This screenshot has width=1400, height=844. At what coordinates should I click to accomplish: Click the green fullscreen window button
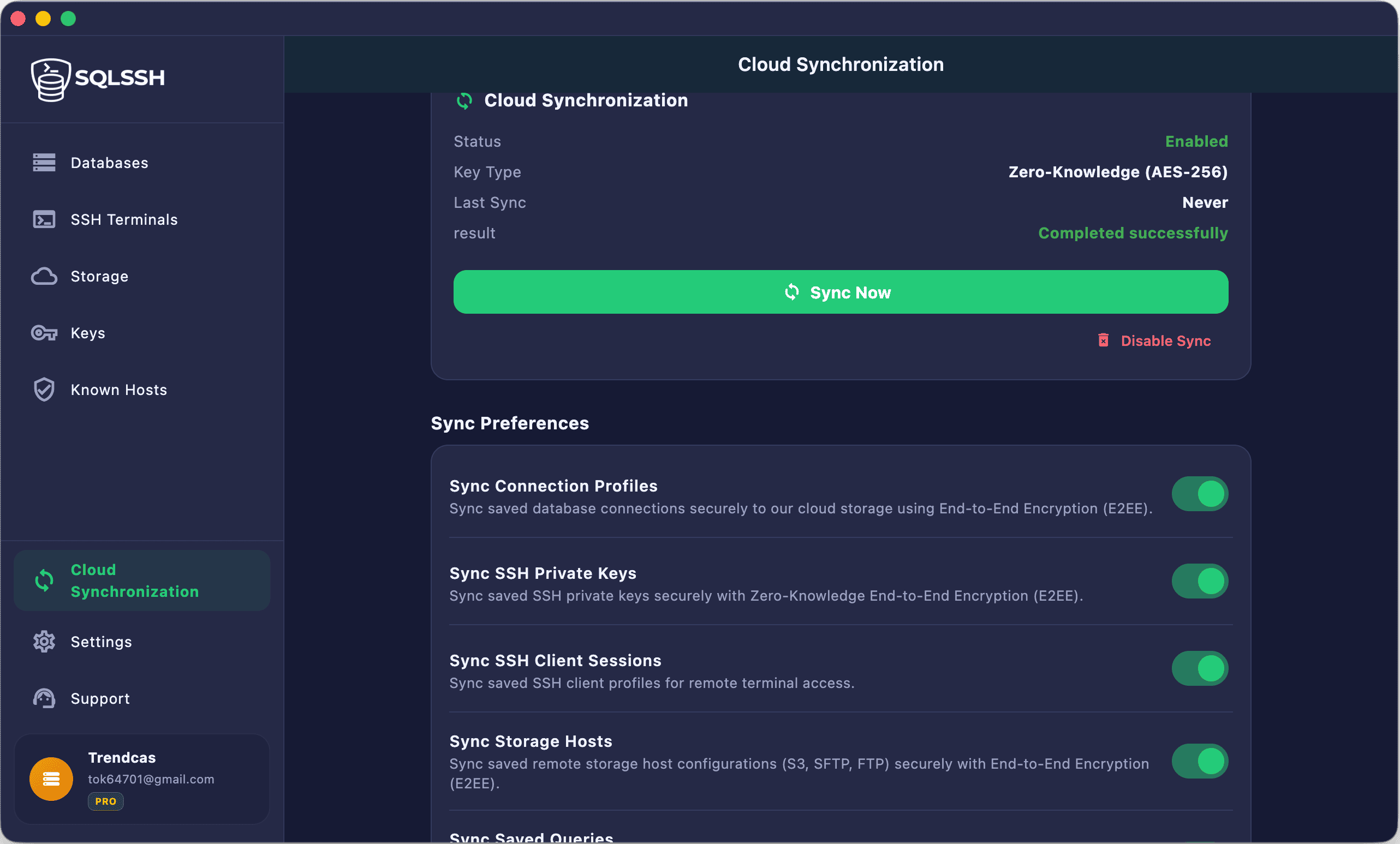[68, 18]
